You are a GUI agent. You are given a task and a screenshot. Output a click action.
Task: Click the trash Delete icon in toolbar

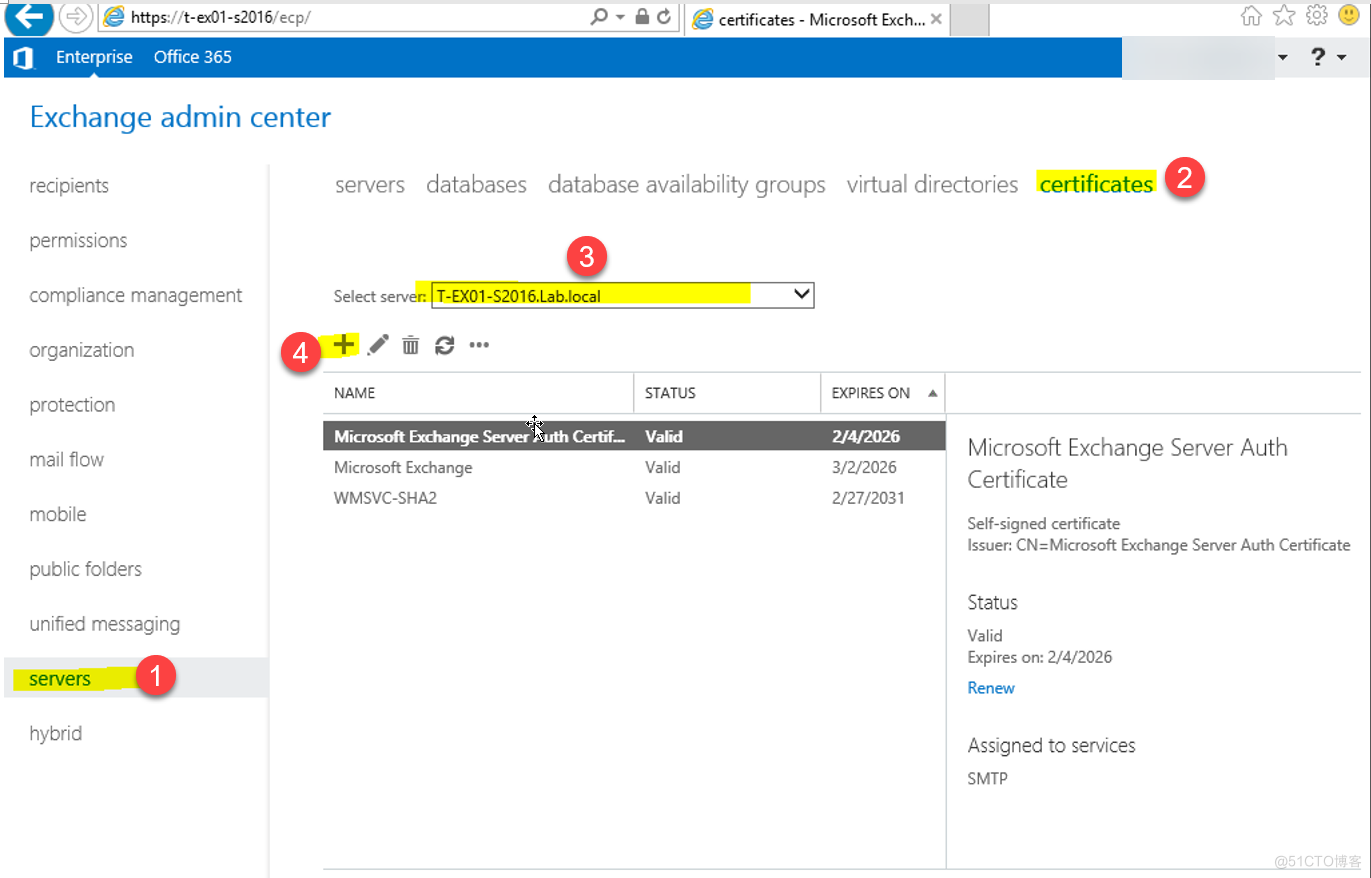(x=410, y=345)
